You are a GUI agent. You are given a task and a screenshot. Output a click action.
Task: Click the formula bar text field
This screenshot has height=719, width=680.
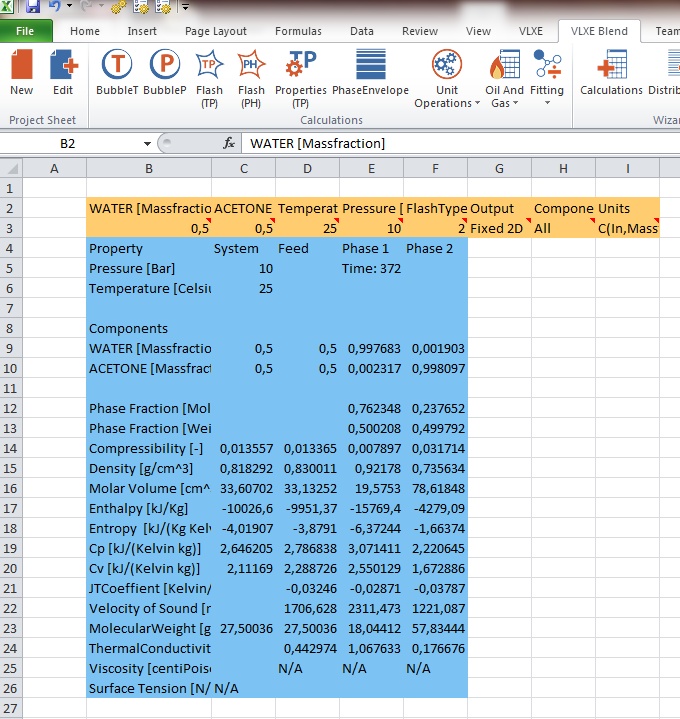(461, 144)
